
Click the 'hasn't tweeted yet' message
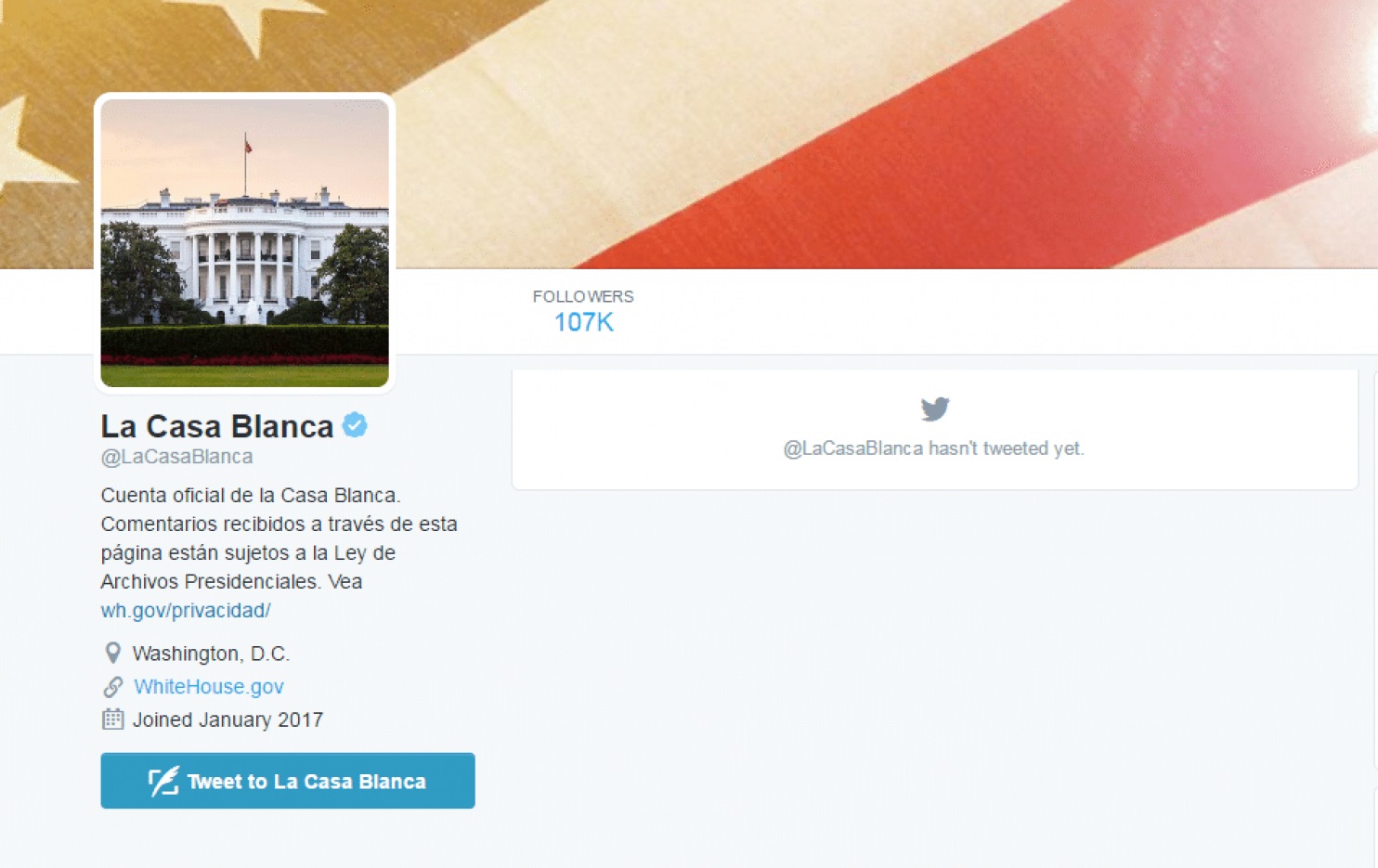933,448
